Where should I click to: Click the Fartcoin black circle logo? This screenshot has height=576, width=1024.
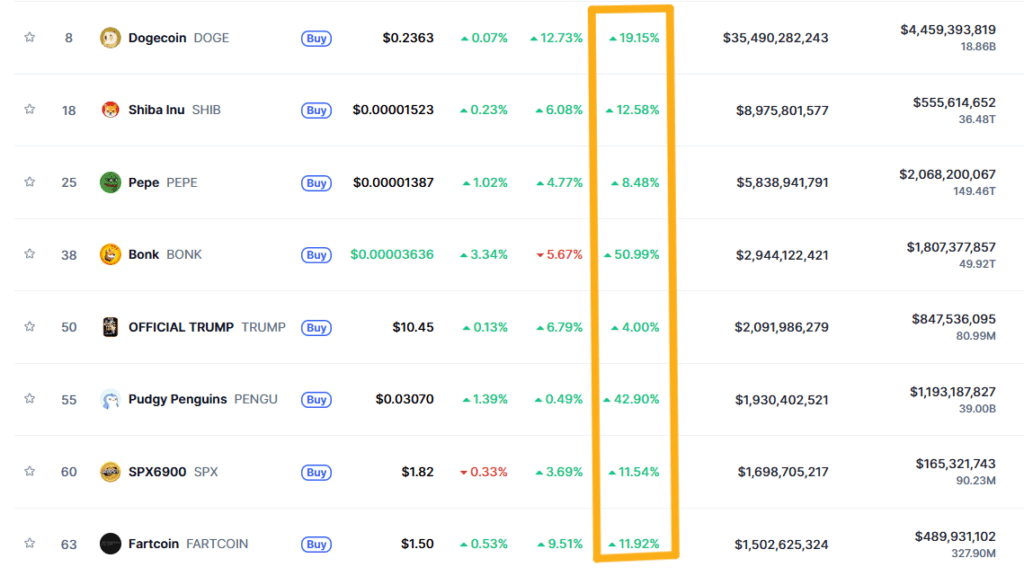(110, 543)
